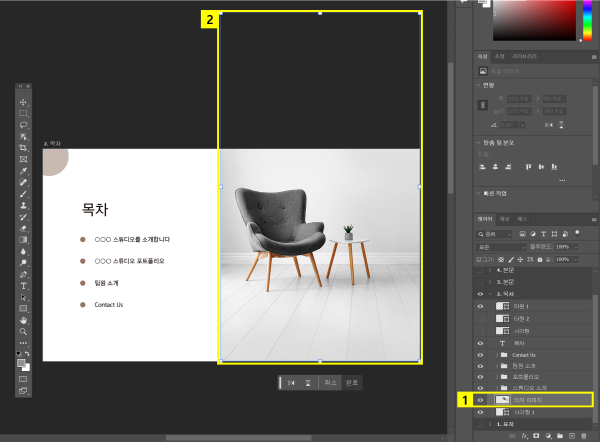The image size is (600, 442).
Task: Swap foreground and background colors
Action: [27, 353]
